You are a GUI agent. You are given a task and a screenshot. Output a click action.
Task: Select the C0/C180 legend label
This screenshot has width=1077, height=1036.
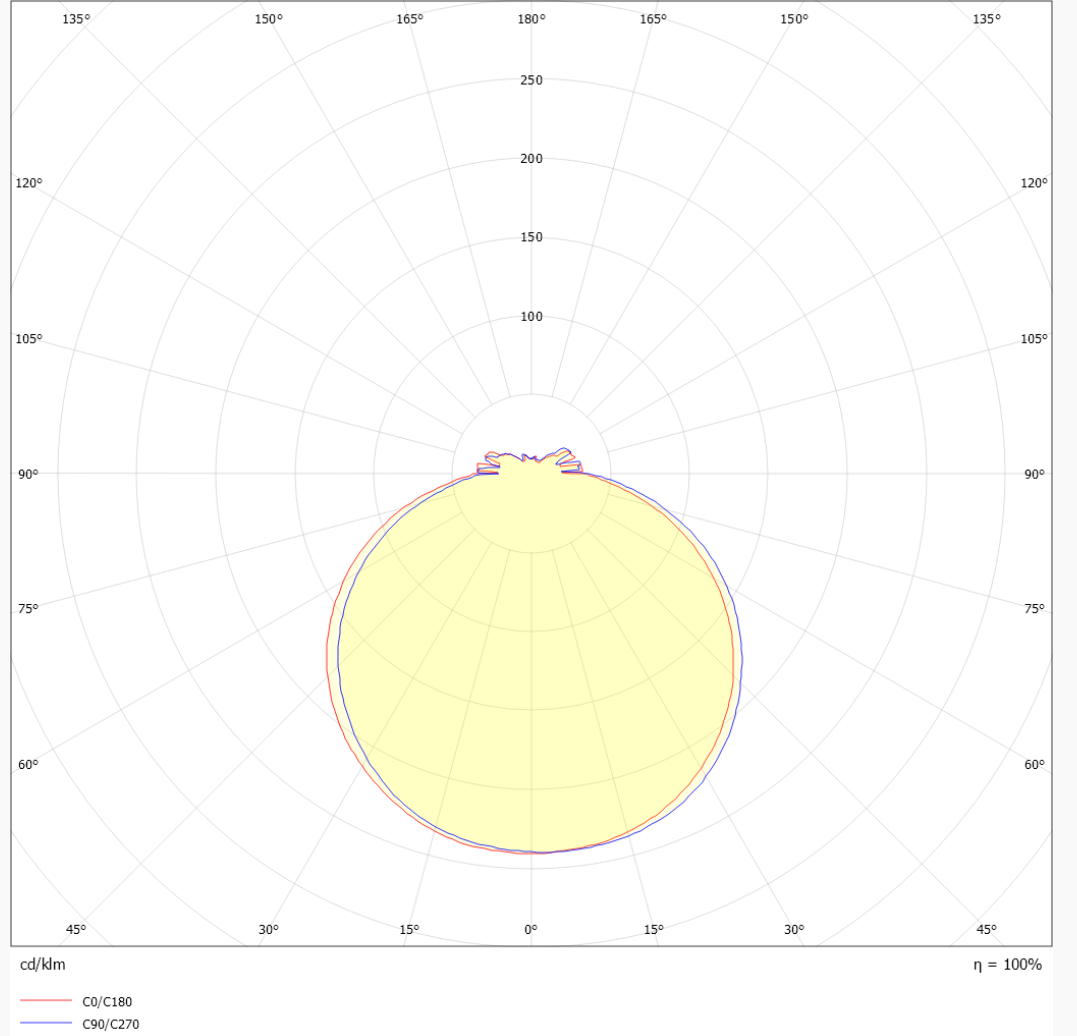pyautogui.click(x=107, y=1002)
